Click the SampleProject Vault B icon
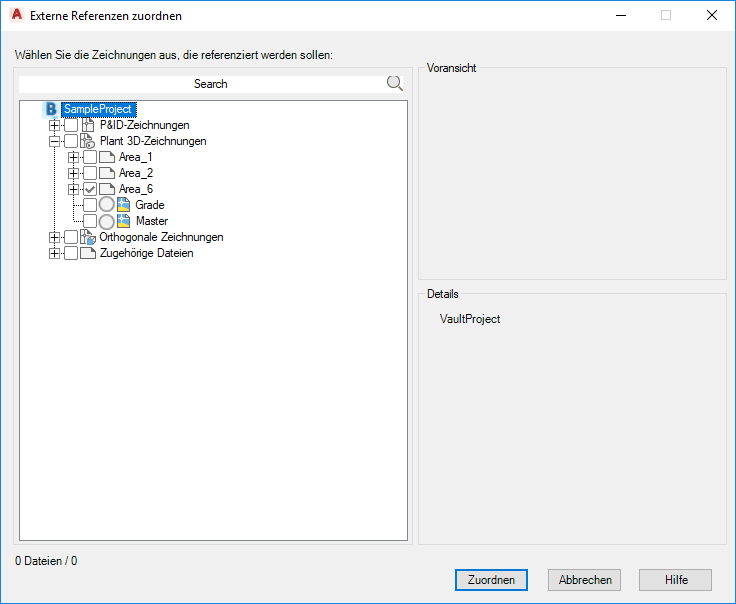 [x=51, y=109]
